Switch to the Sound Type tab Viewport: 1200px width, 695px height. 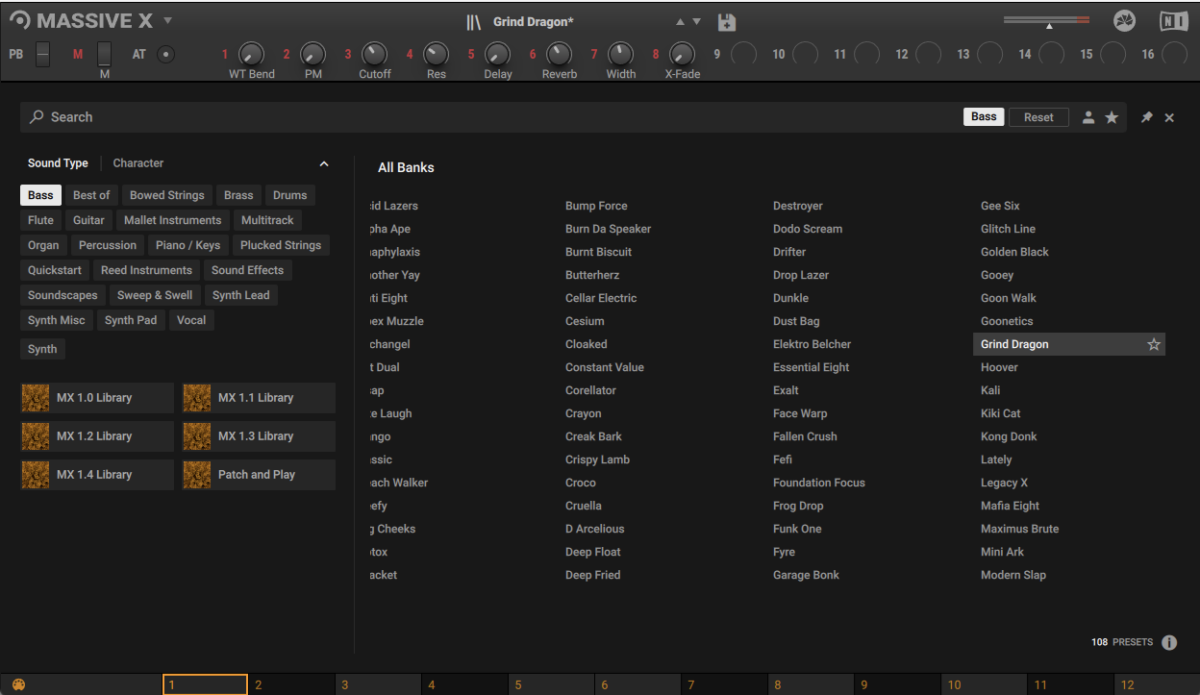click(58, 163)
